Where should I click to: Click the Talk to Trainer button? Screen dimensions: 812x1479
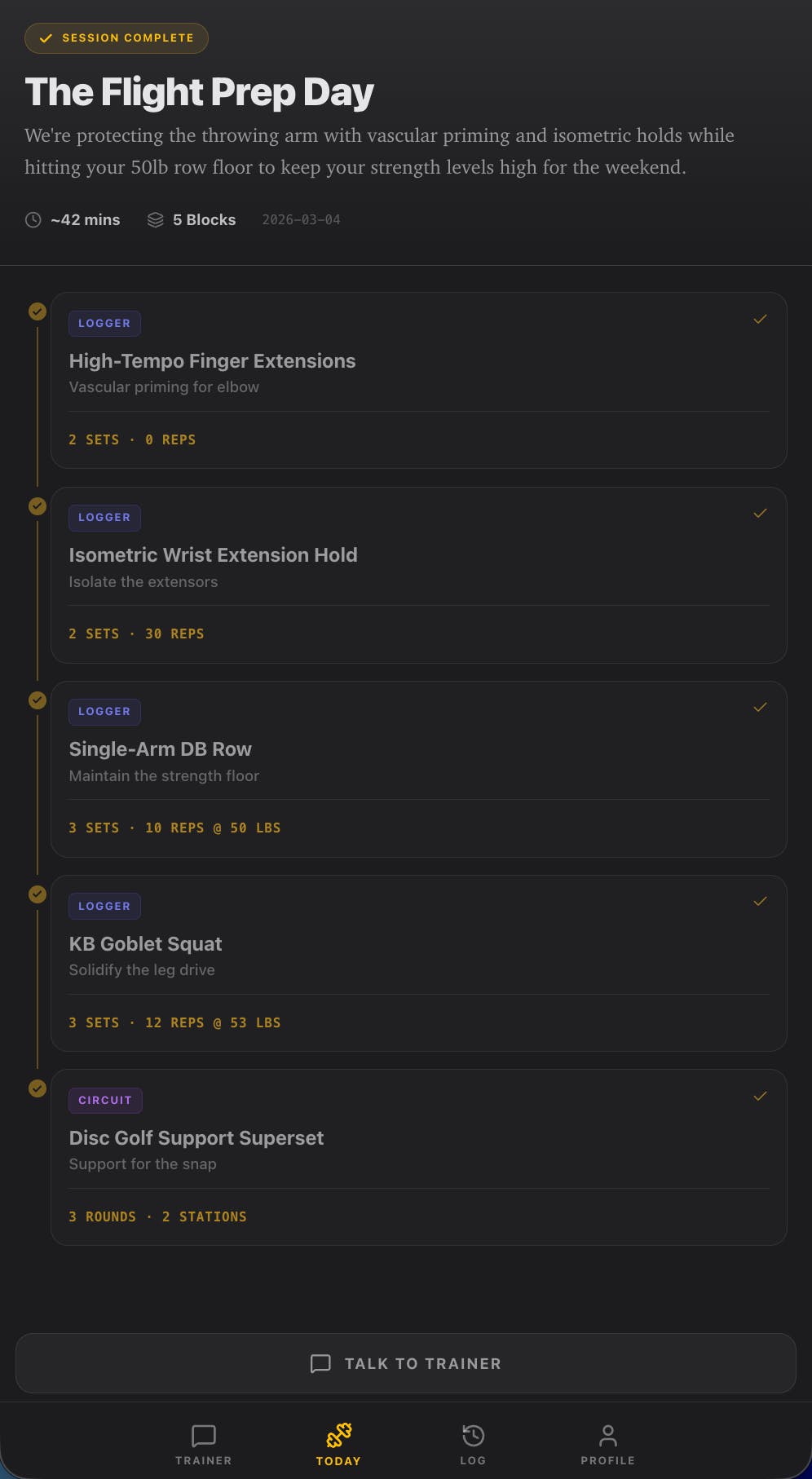coord(406,1363)
